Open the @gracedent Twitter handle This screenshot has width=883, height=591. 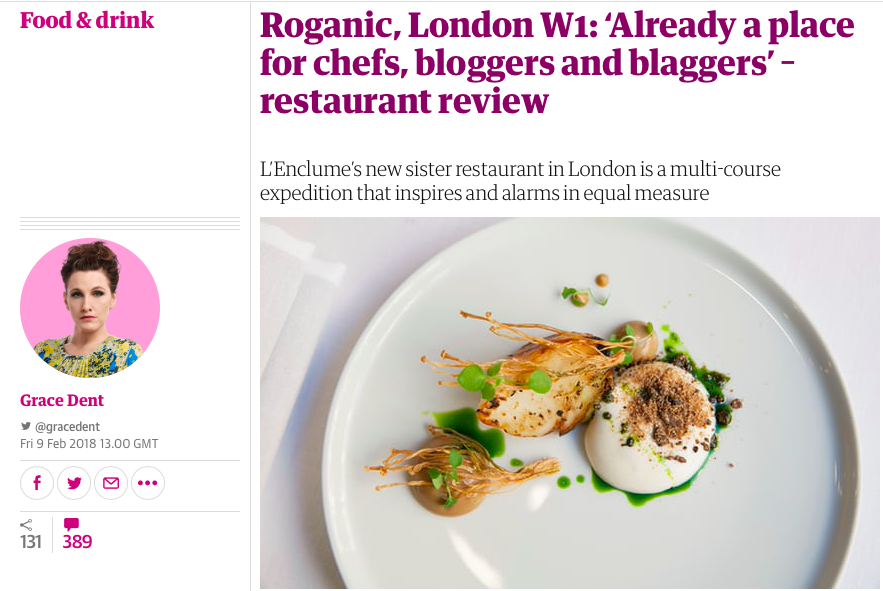click(x=67, y=426)
